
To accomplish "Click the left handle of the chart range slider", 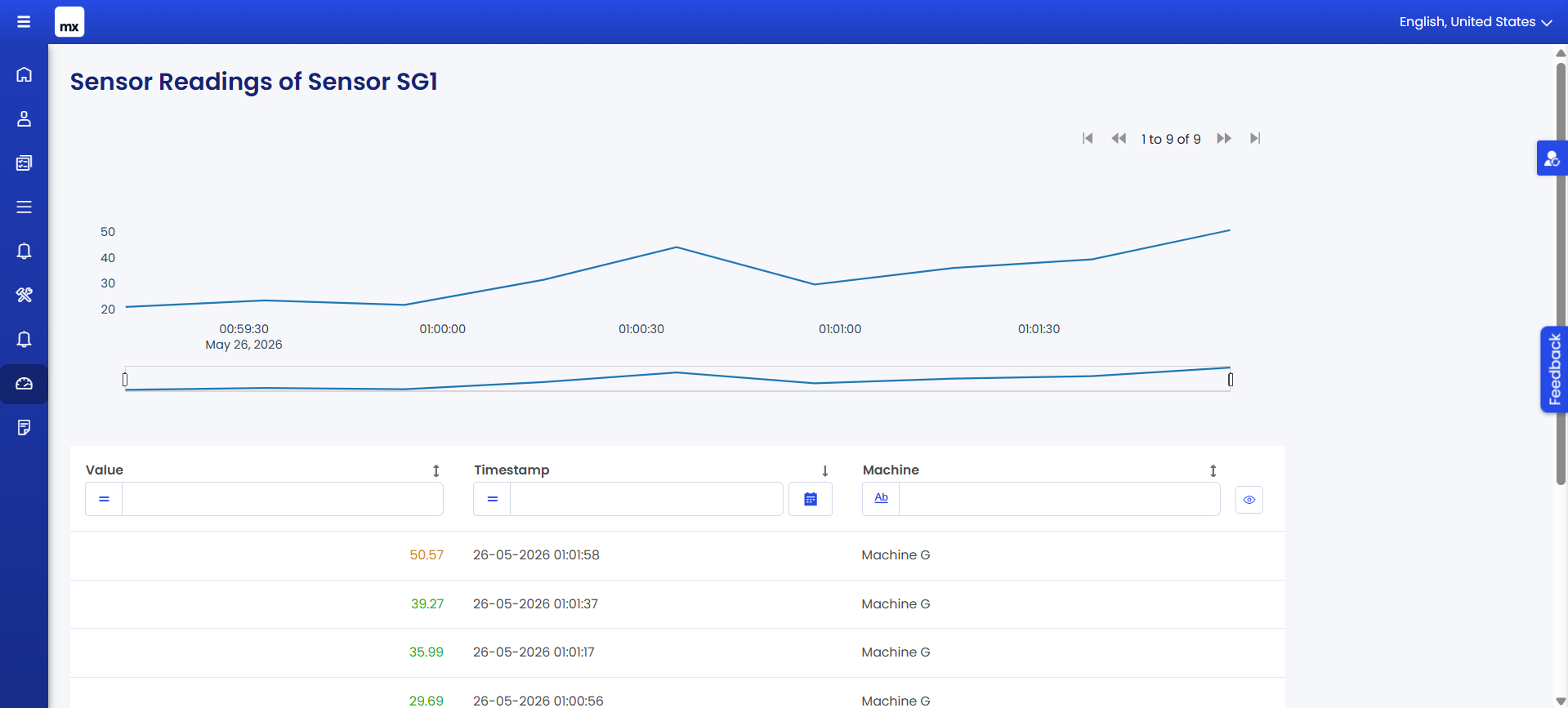I will point(125,380).
